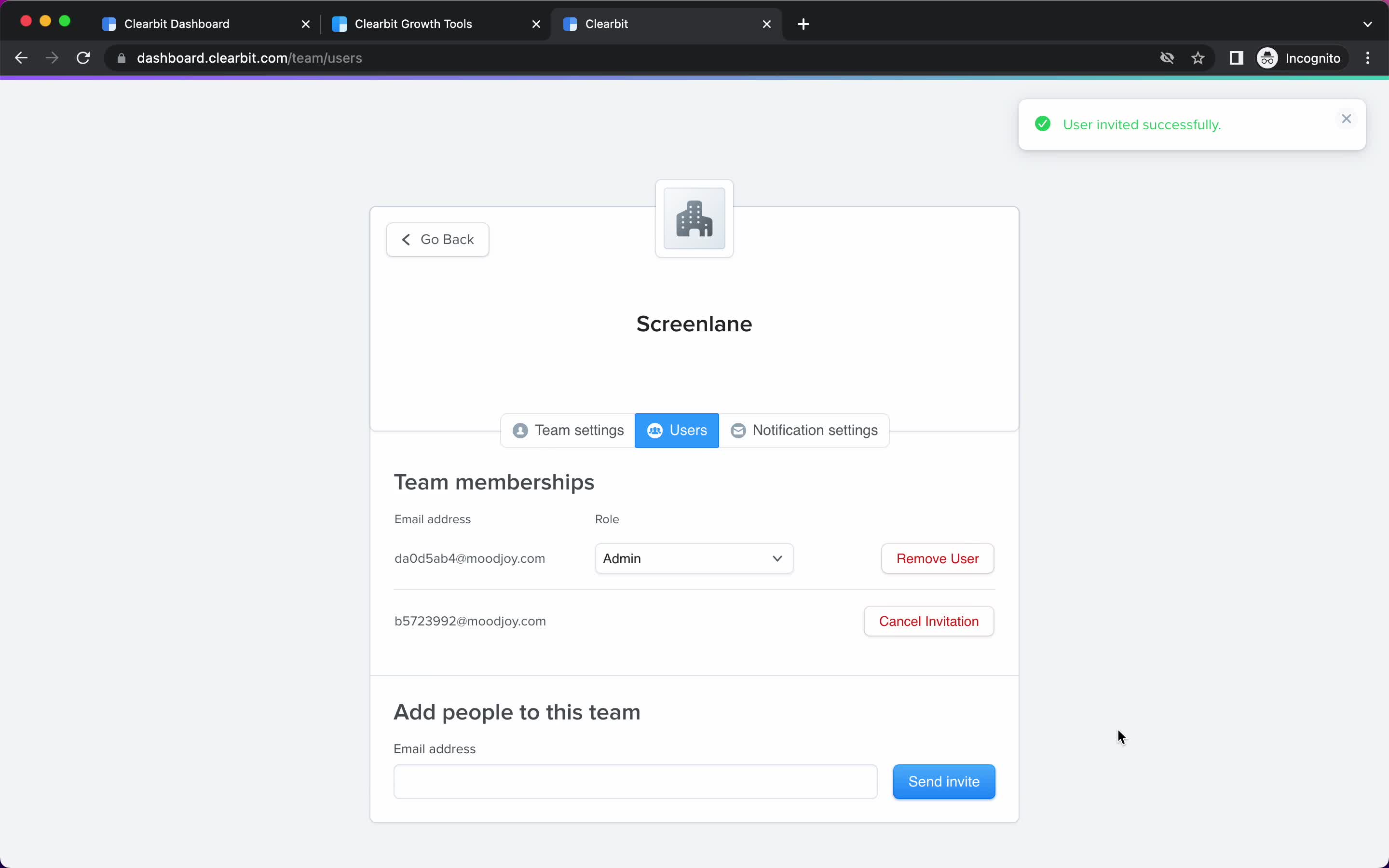Click the Users tab person icon
Image resolution: width=1389 pixels, height=868 pixels.
click(x=655, y=429)
